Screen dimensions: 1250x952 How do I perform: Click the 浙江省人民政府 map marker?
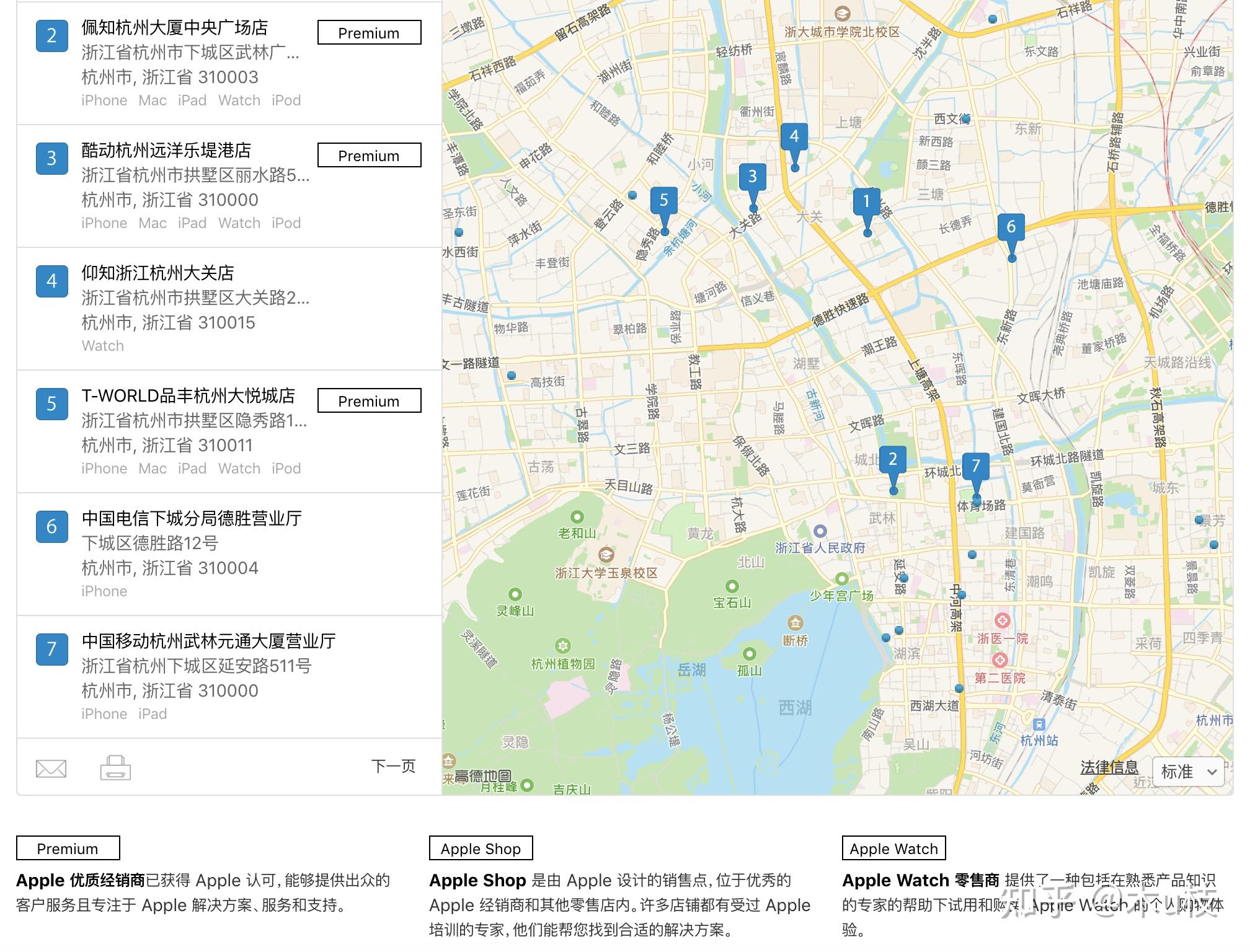(x=820, y=531)
